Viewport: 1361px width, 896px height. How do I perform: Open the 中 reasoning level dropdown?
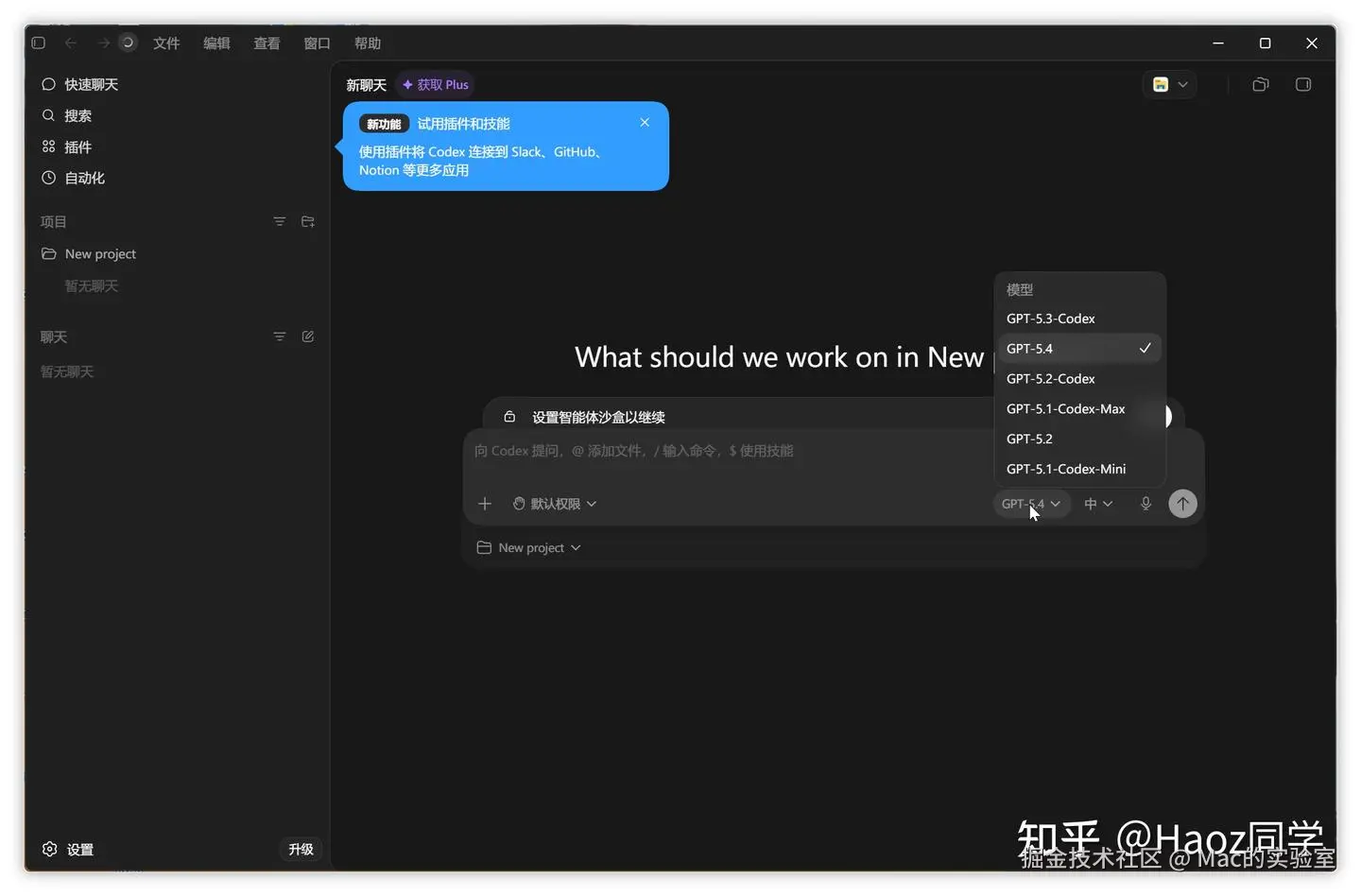[x=1098, y=504]
